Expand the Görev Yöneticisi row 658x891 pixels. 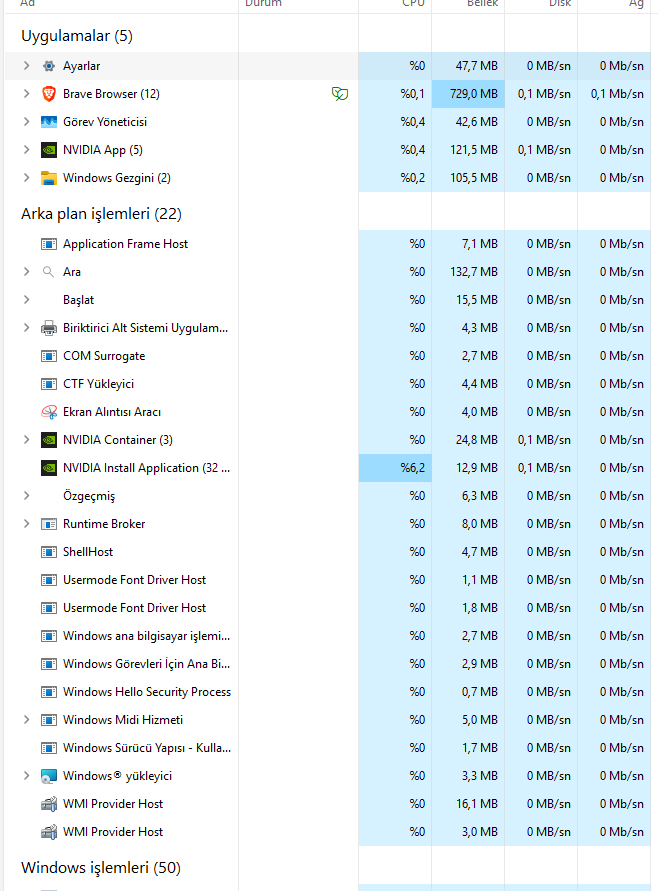click(26, 122)
